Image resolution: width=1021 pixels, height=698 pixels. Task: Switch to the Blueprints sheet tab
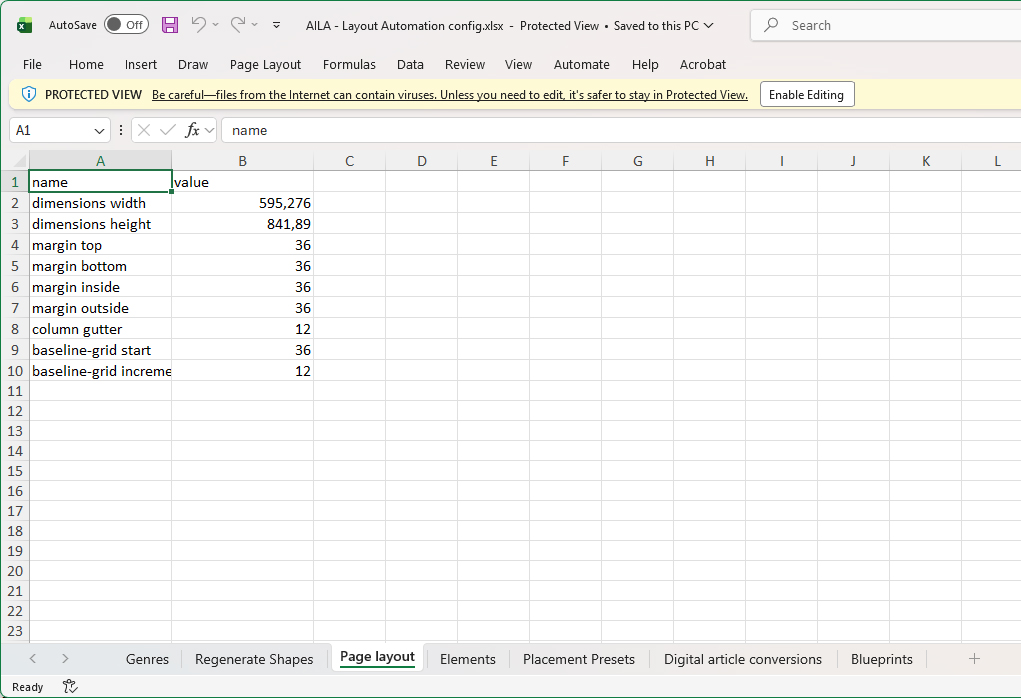click(882, 659)
